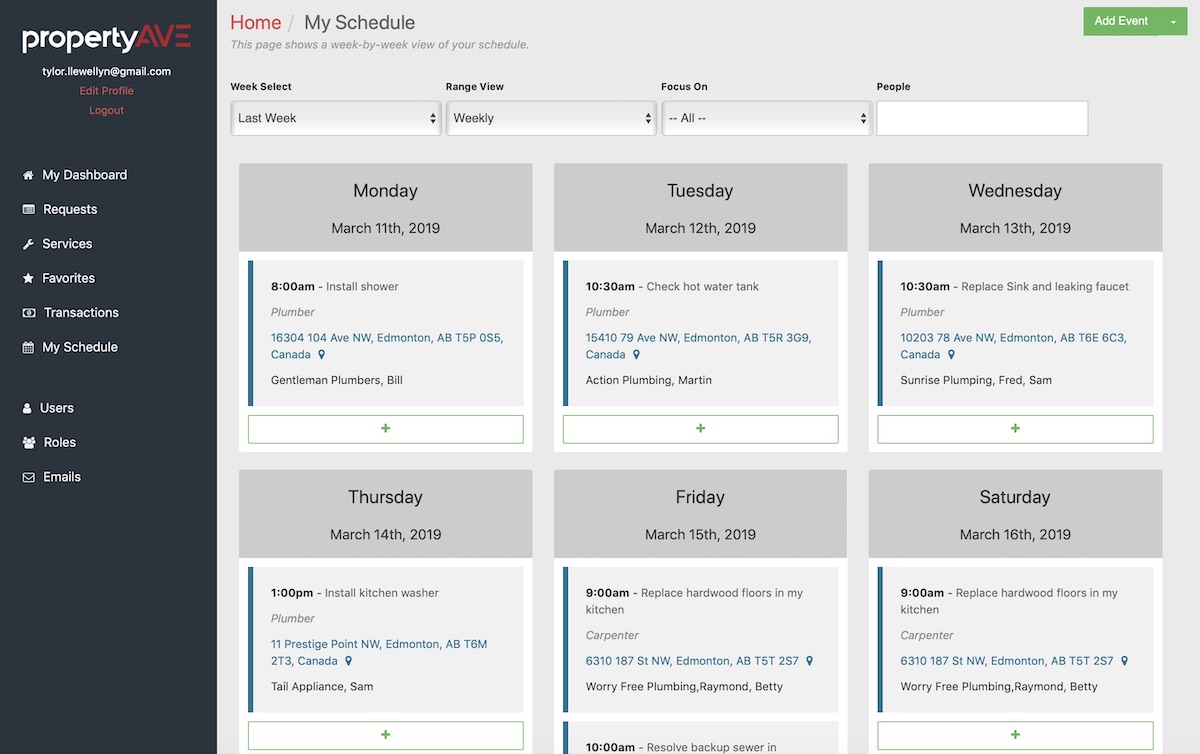
Task: Click the Requests list icon in sidebar
Action: tap(28, 210)
